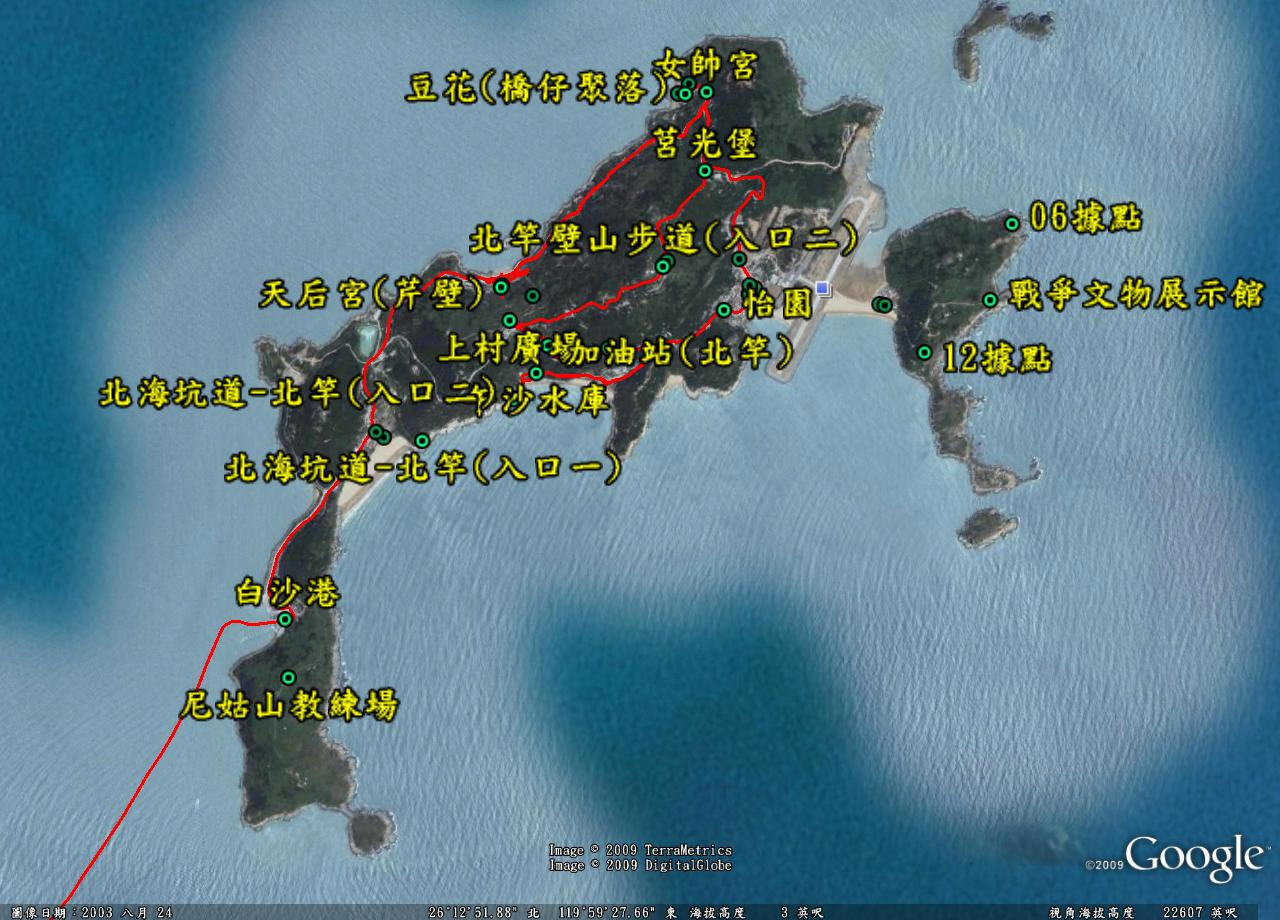Select the 莒光堡 placemark dot
This screenshot has width=1280, height=920.
705,171
